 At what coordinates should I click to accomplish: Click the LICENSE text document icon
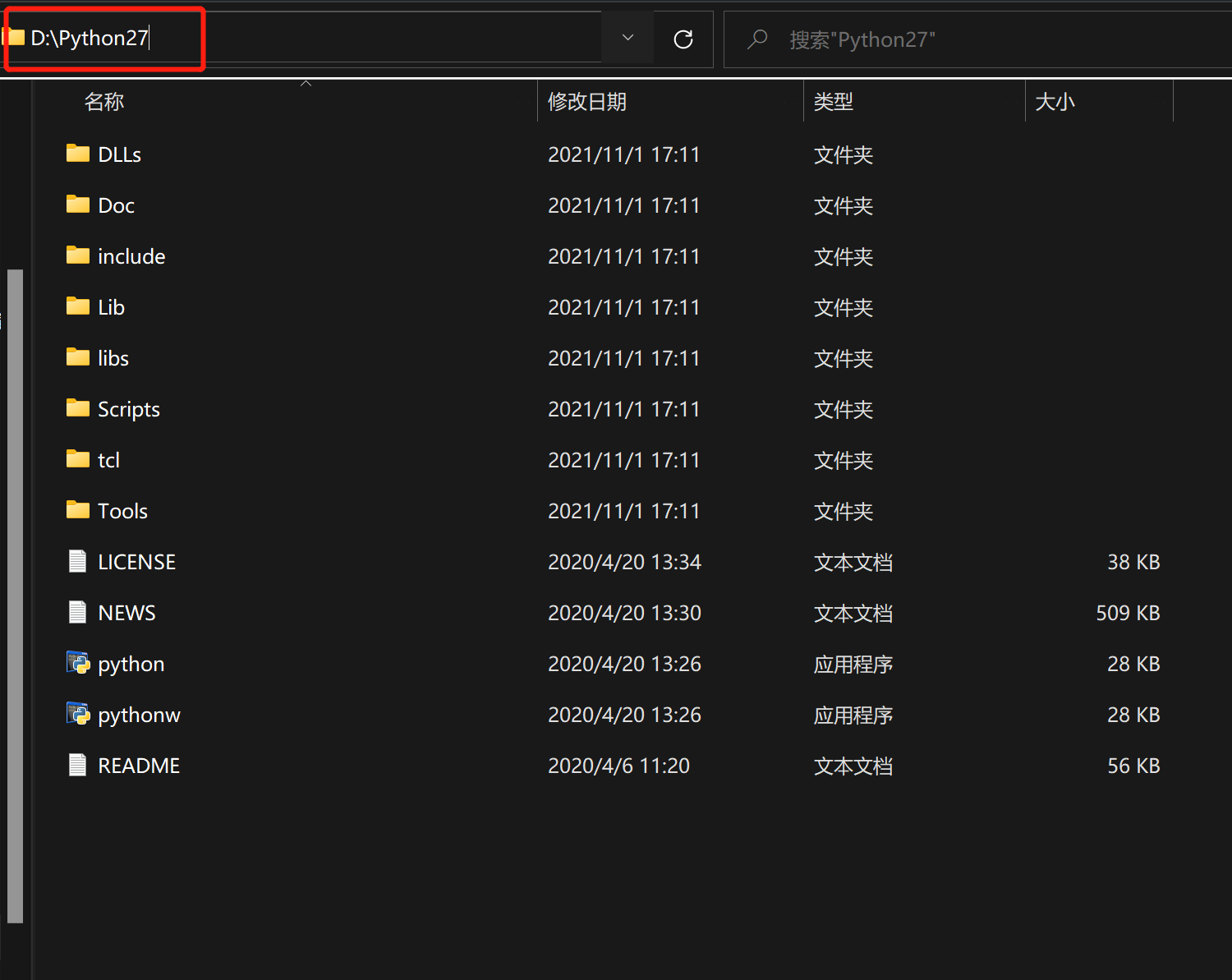[x=78, y=561]
